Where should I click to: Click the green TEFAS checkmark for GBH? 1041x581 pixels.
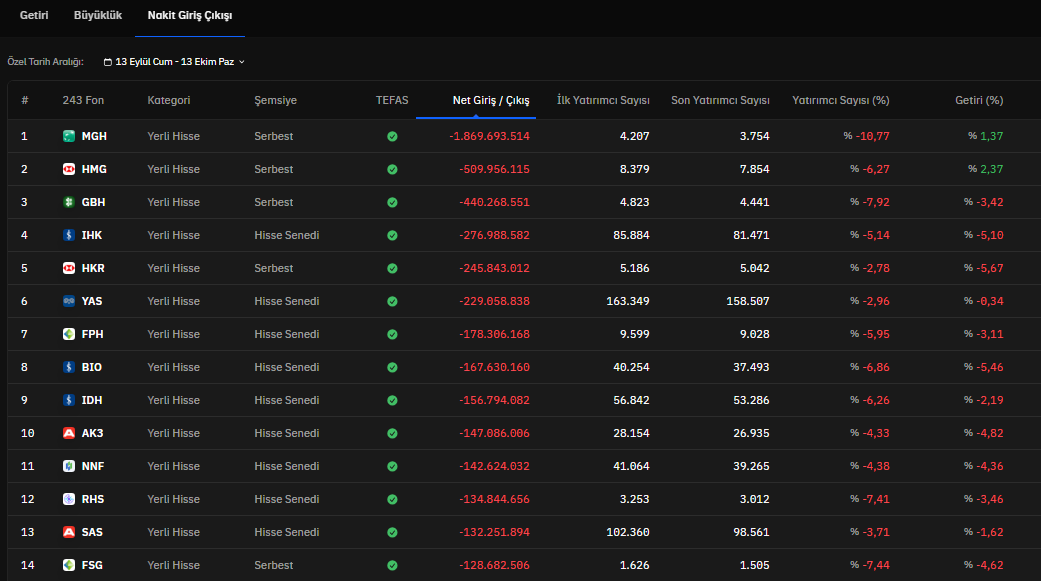392,203
